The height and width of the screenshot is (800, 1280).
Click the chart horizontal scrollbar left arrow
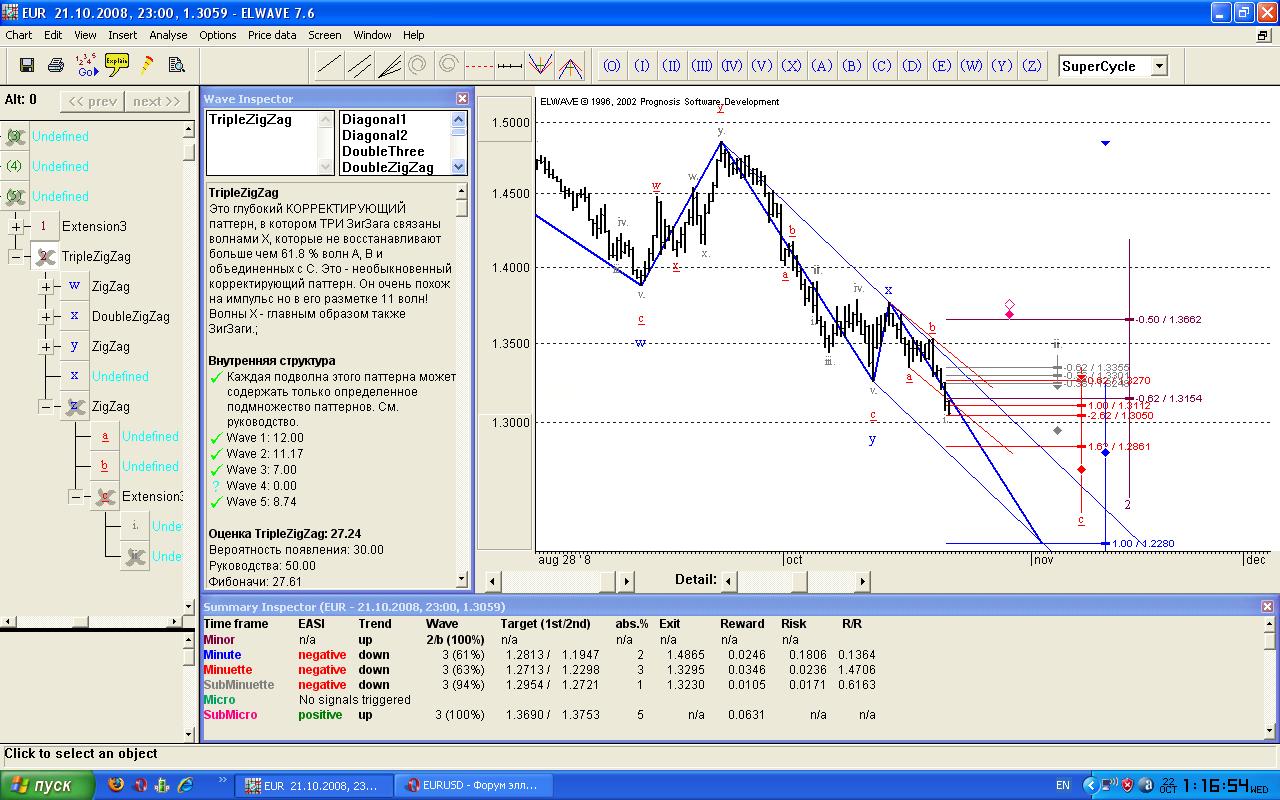[x=493, y=581]
